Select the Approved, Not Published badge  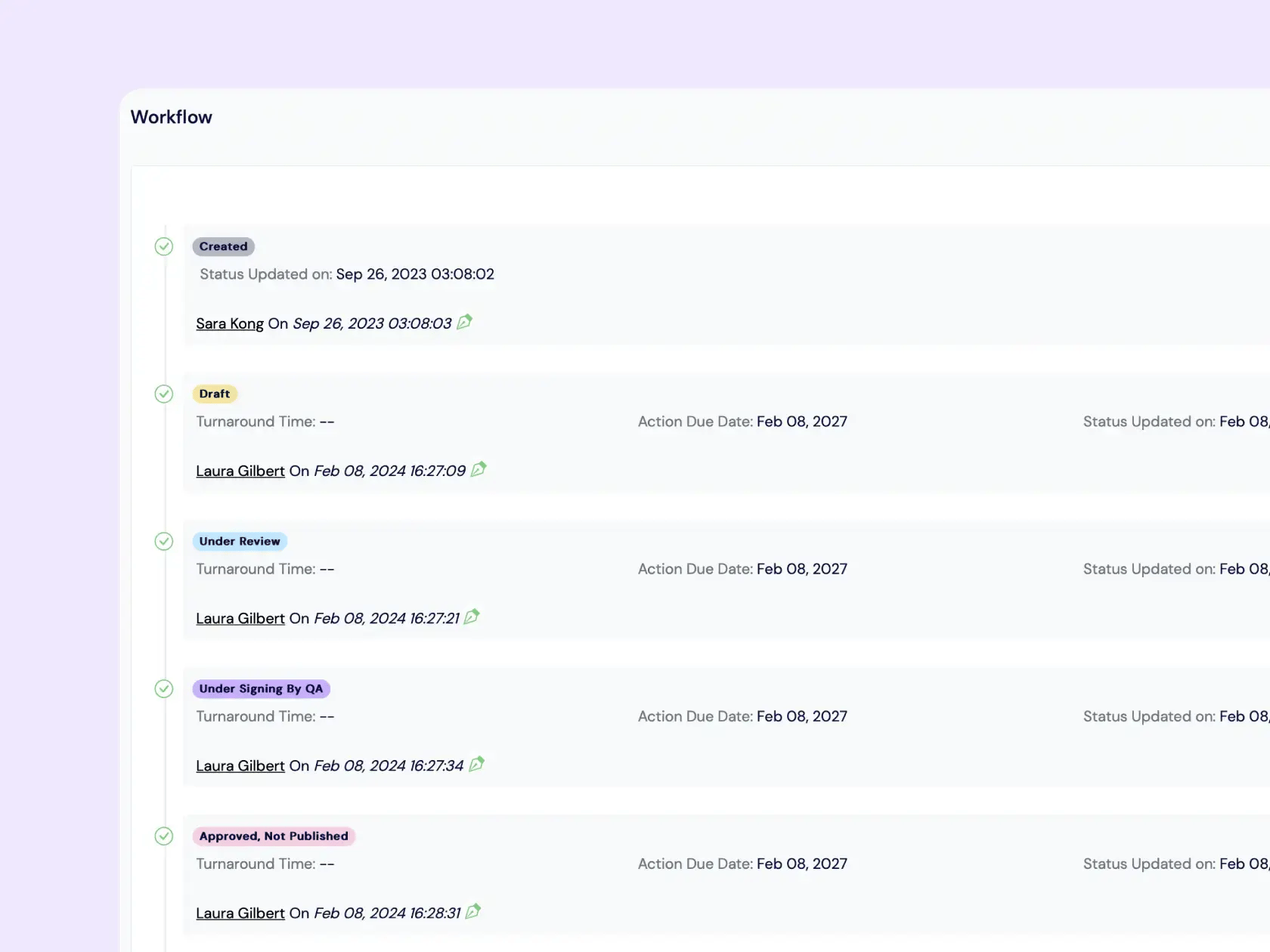click(274, 836)
